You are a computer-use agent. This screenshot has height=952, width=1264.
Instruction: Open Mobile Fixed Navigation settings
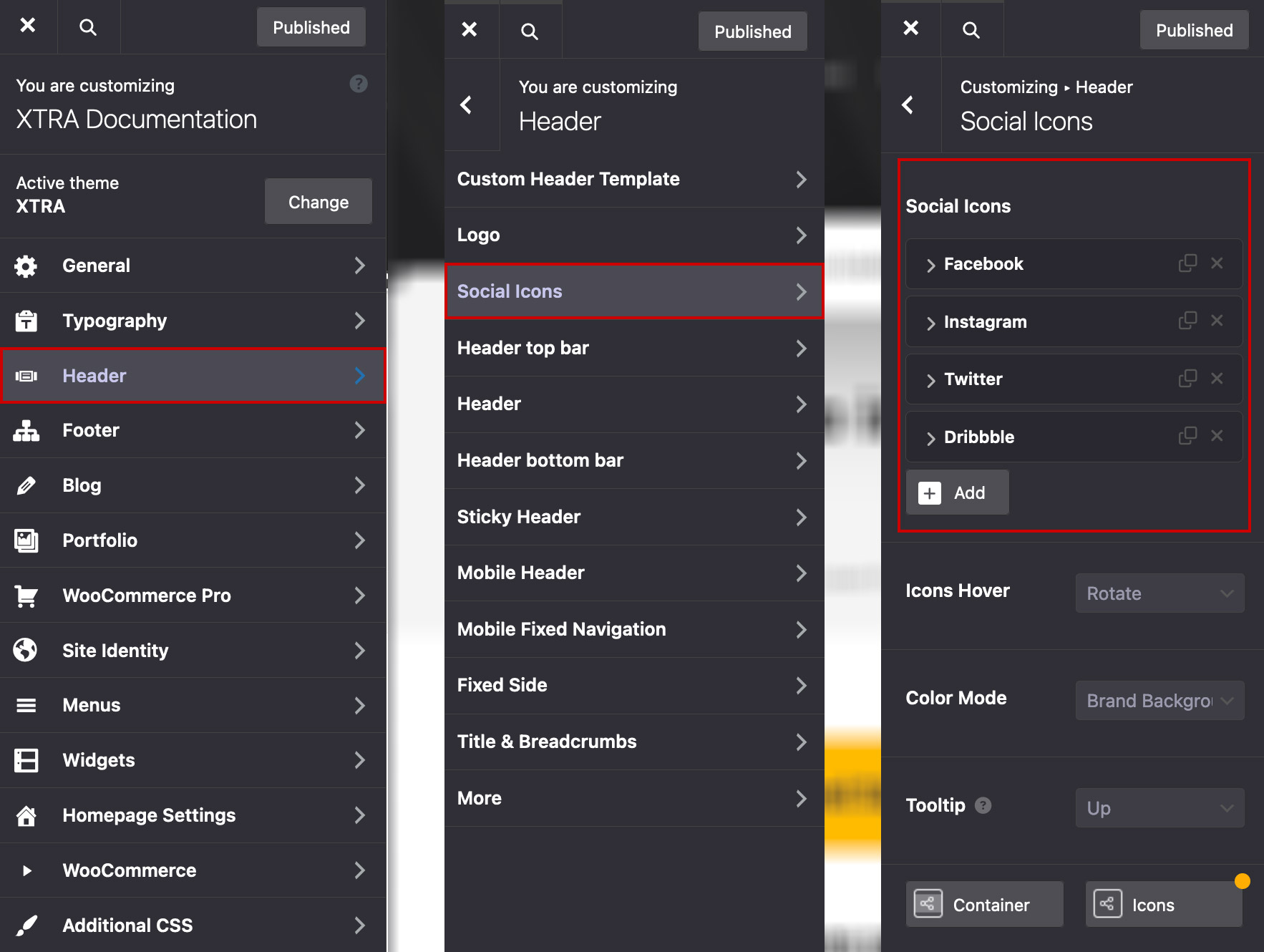pos(633,629)
